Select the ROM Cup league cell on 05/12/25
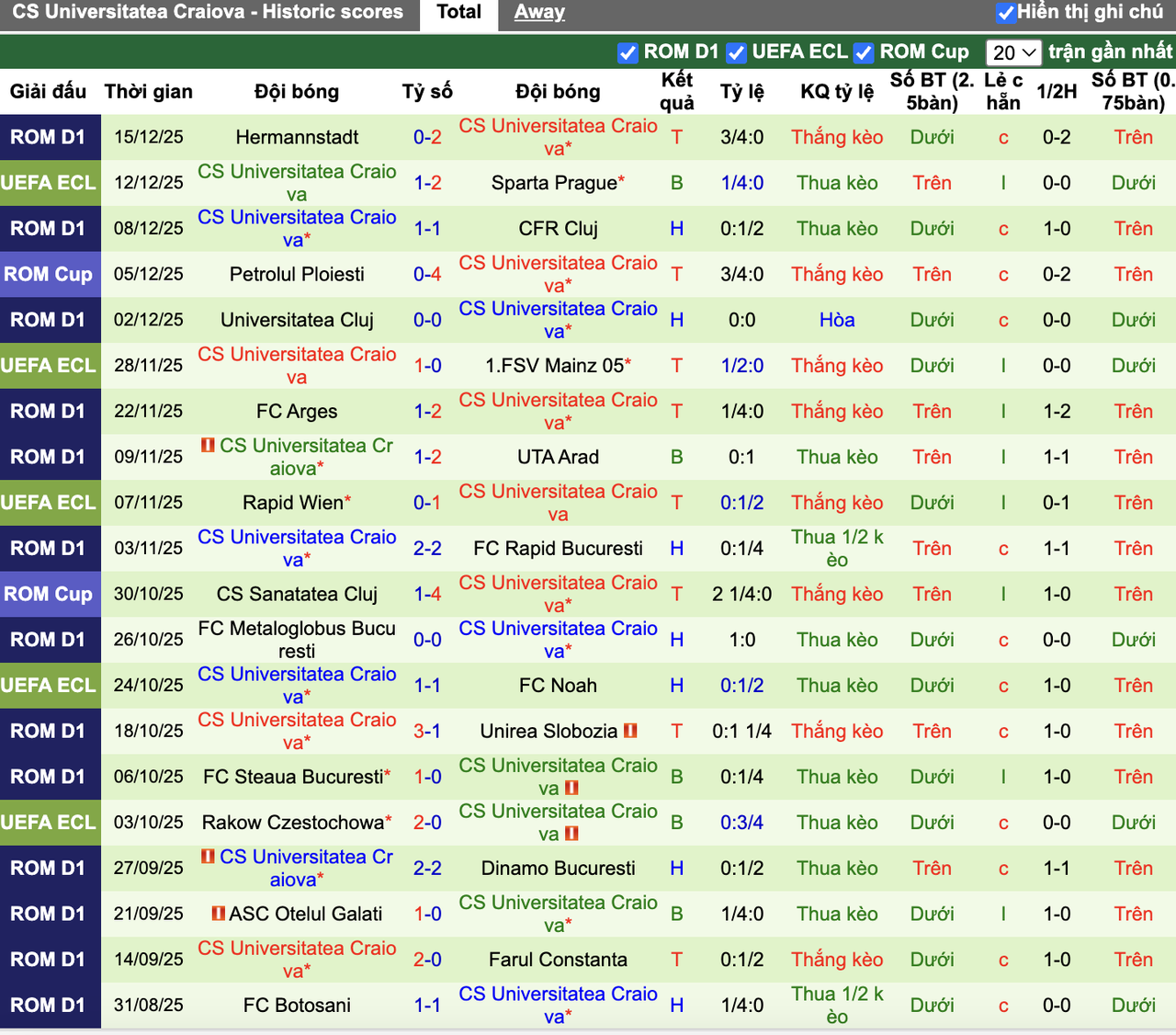This screenshot has height=1035, width=1176. (x=50, y=275)
